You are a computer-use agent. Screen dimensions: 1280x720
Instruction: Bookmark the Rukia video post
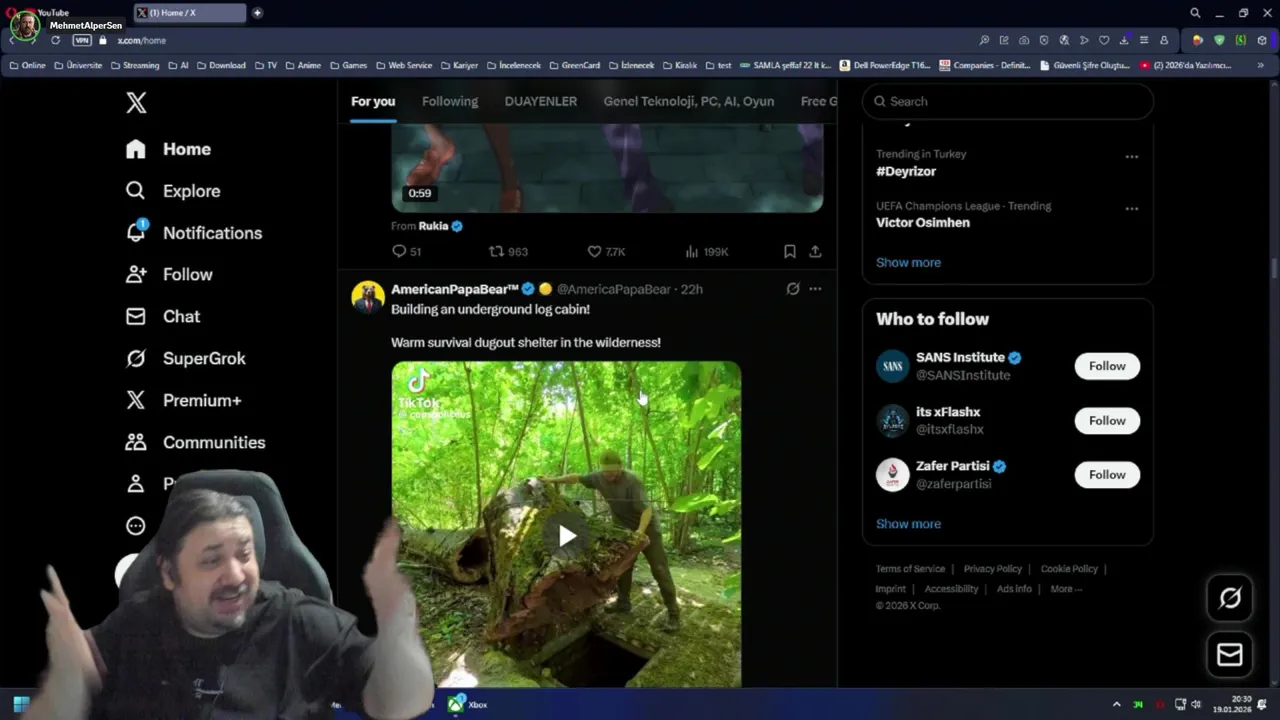[x=789, y=251]
